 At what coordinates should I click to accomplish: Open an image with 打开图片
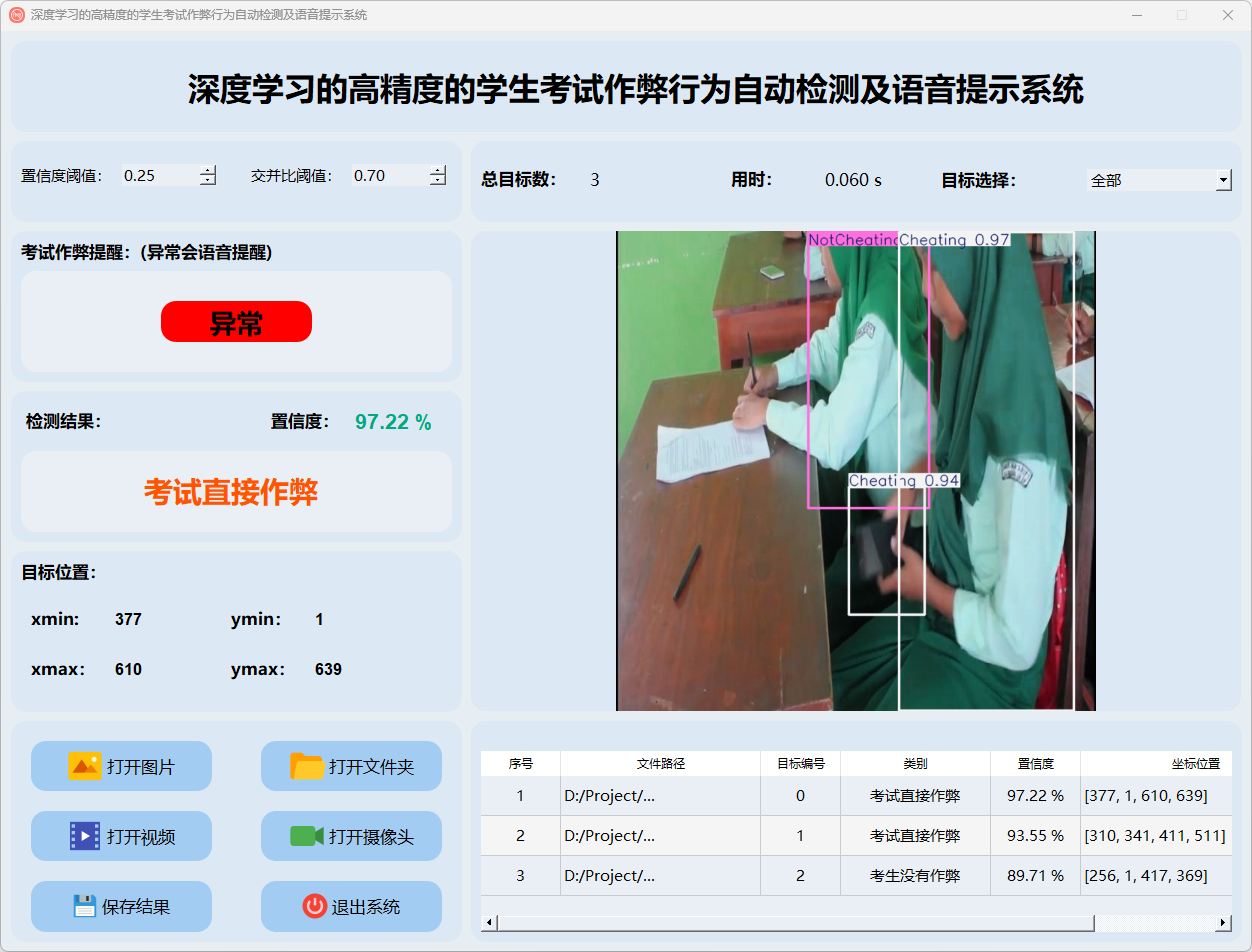click(121, 766)
